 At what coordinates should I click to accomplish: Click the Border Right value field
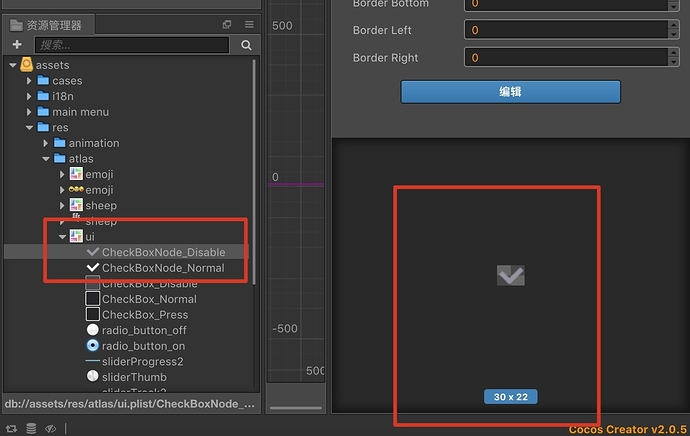566,58
